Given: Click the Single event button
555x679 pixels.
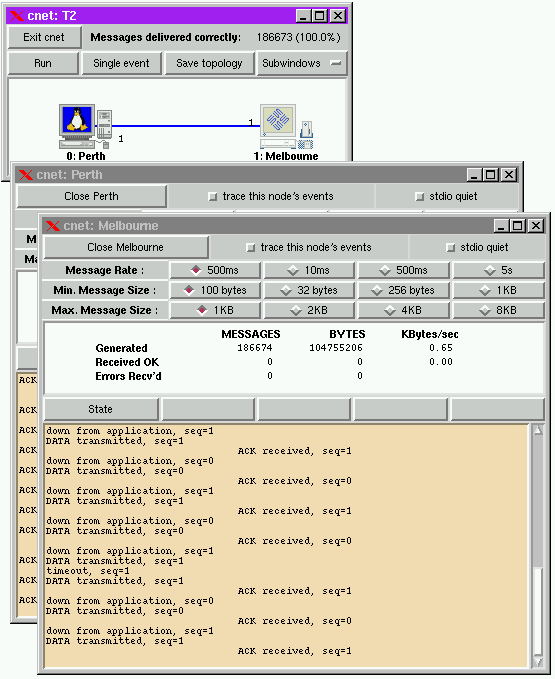Looking at the screenshot, I should click(122, 63).
